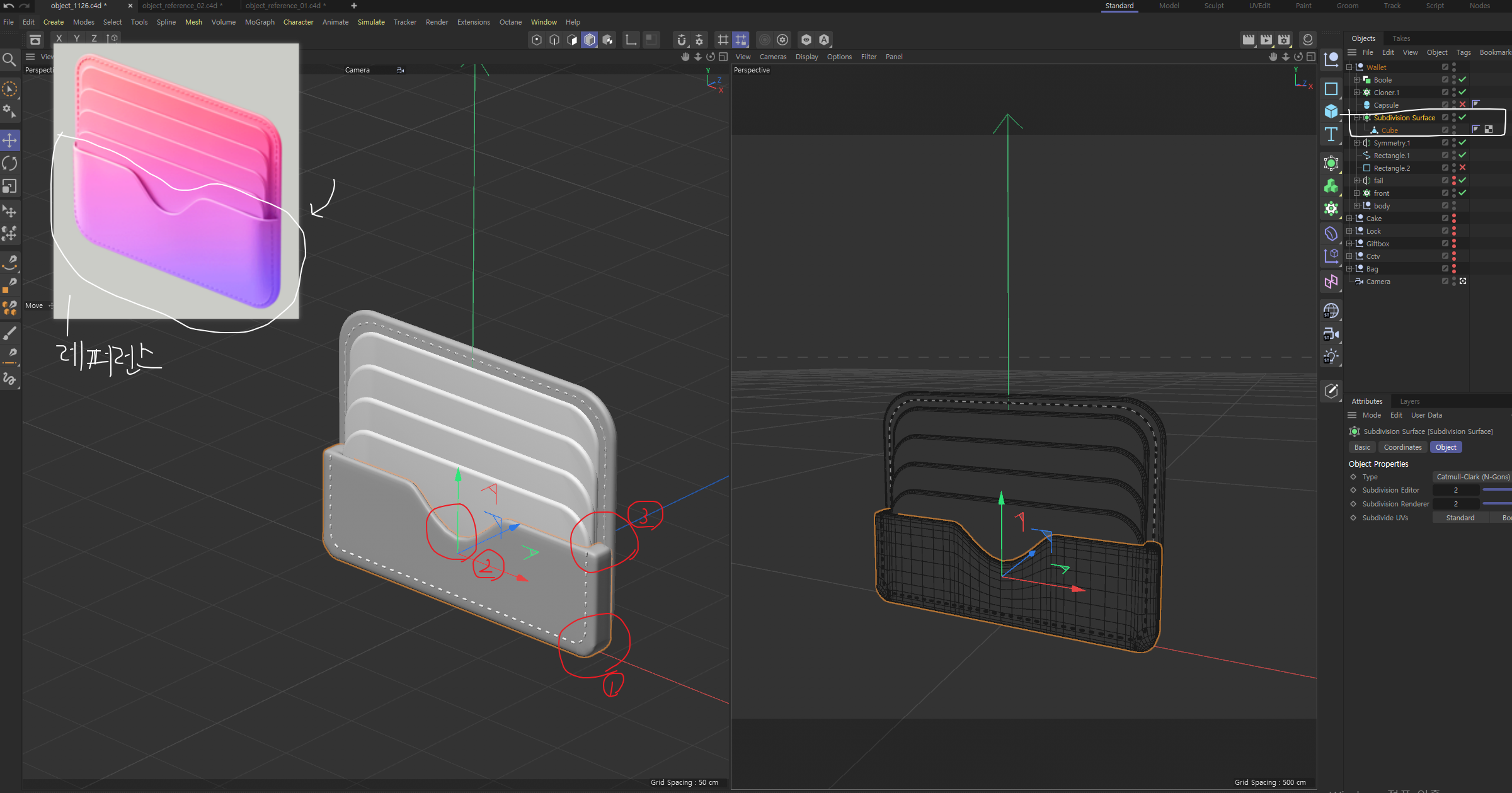
Task: Collapse the Wallet object tree
Action: 1349,67
